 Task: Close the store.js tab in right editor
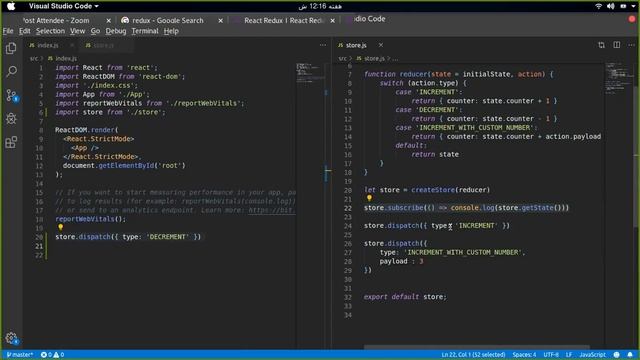point(380,45)
